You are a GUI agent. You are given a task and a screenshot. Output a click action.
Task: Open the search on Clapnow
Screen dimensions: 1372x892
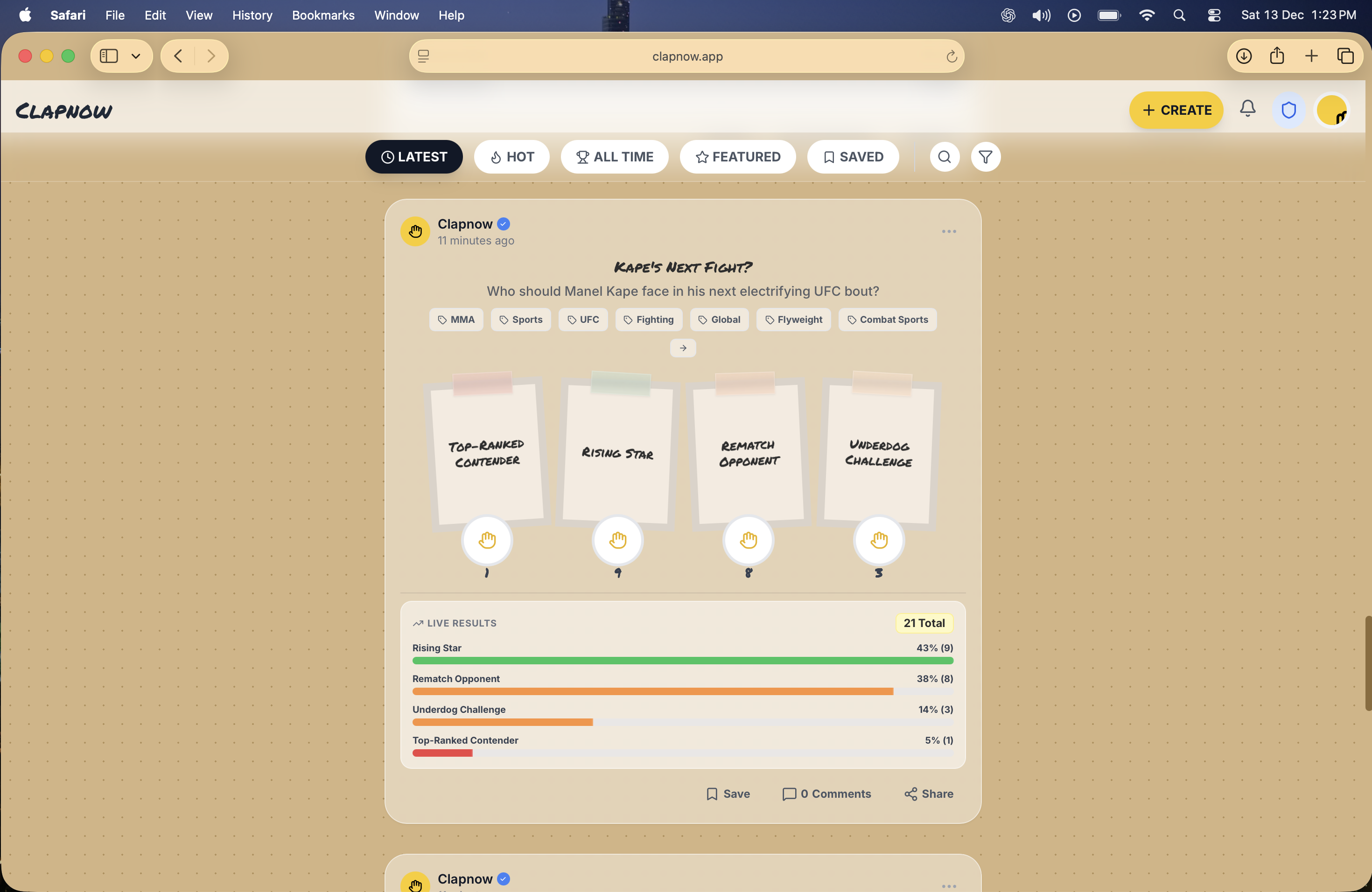pos(944,156)
